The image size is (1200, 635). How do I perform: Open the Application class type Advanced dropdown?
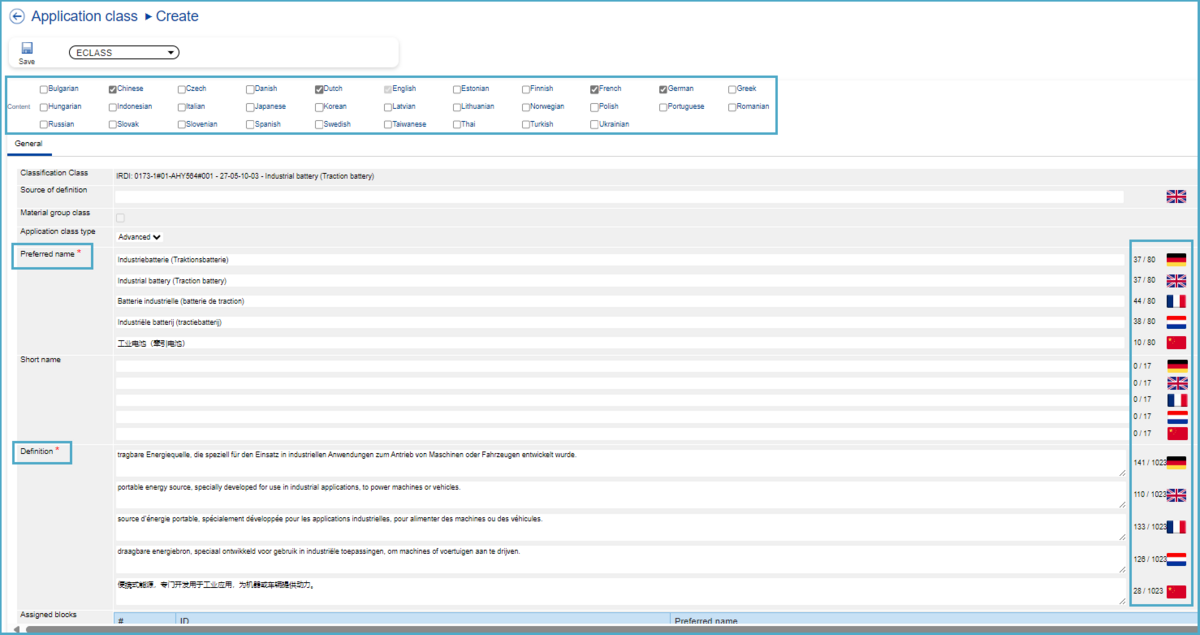coord(139,237)
